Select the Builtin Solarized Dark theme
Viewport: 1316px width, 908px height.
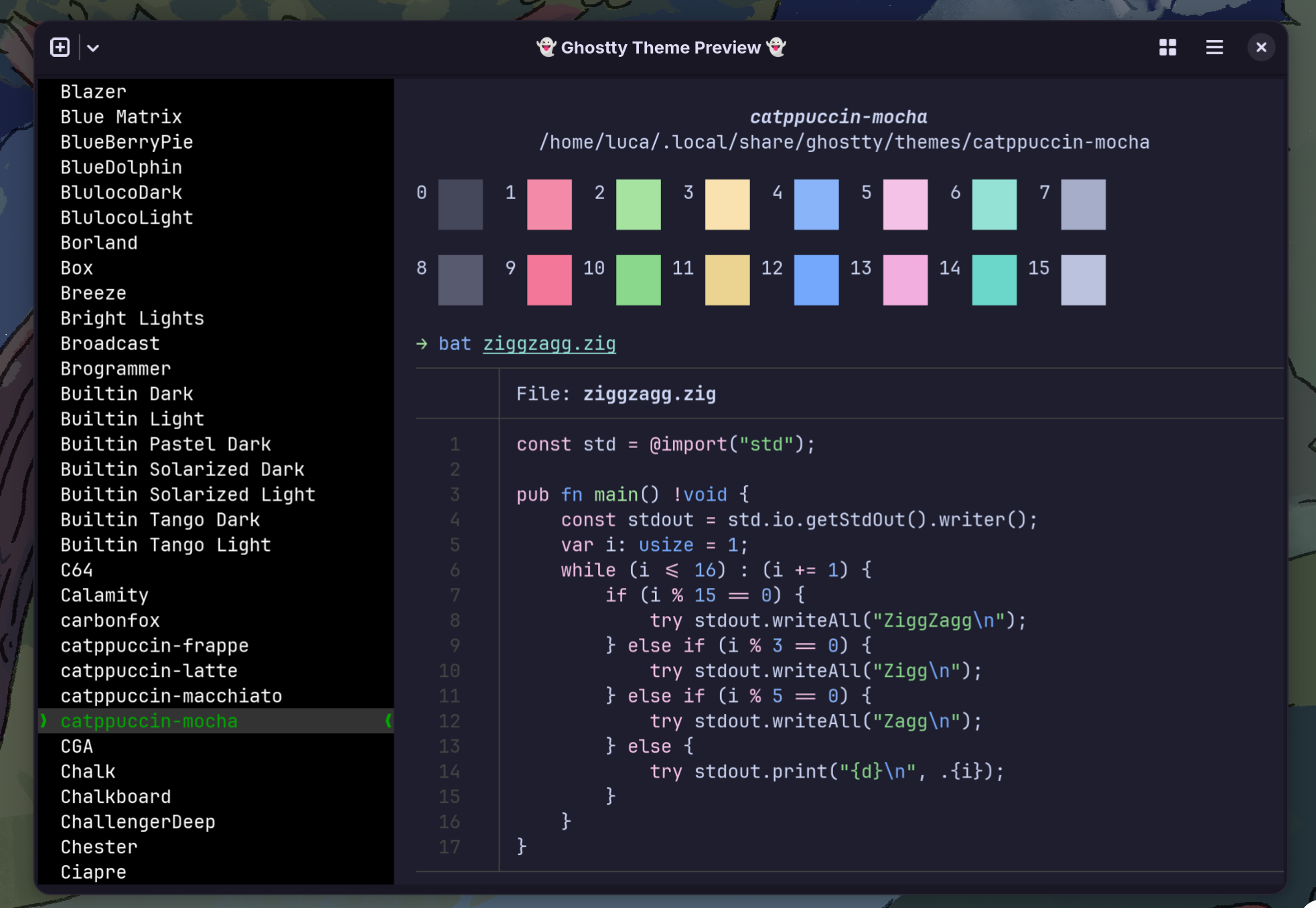click(216, 469)
